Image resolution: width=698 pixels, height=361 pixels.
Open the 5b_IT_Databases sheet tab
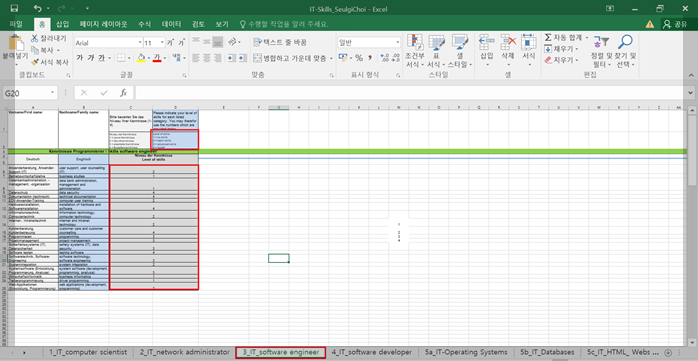tap(547, 353)
